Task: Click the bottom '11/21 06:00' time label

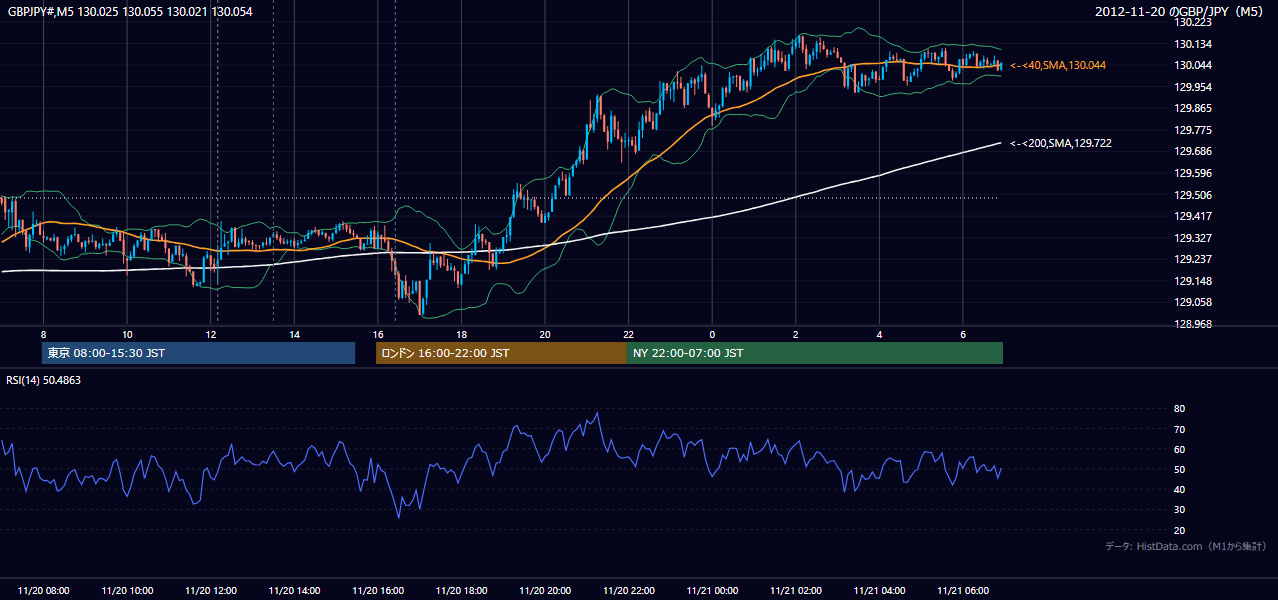Action: [x=962, y=591]
